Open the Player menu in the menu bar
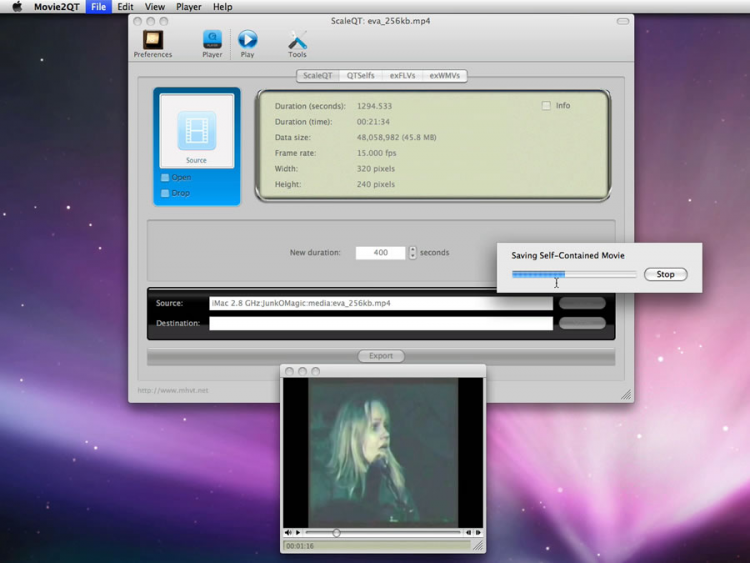750x563 pixels. (x=188, y=7)
